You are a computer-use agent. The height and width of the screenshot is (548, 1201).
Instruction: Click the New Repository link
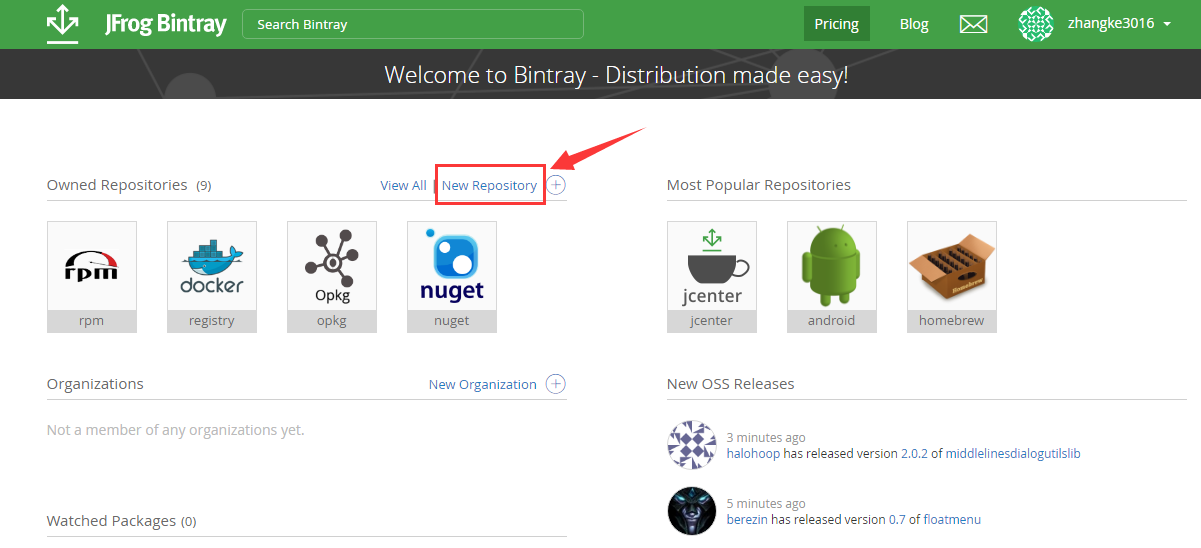(489, 185)
